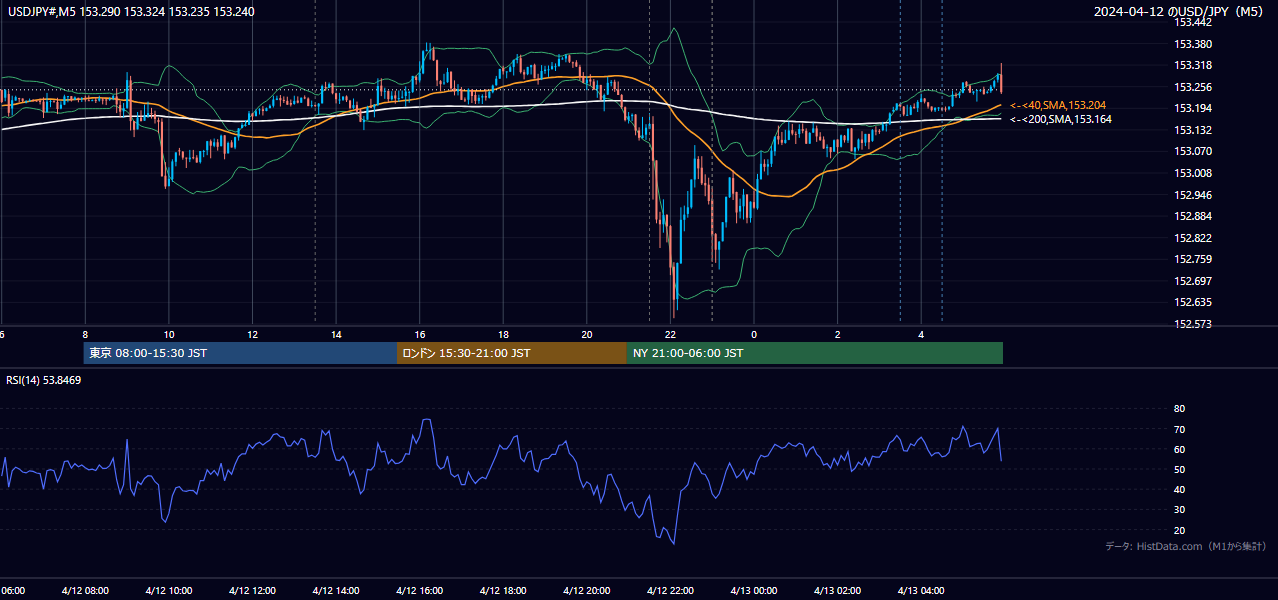Click hour label 18 under the price chart
Image resolution: width=1278 pixels, height=600 pixels.
(x=503, y=335)
